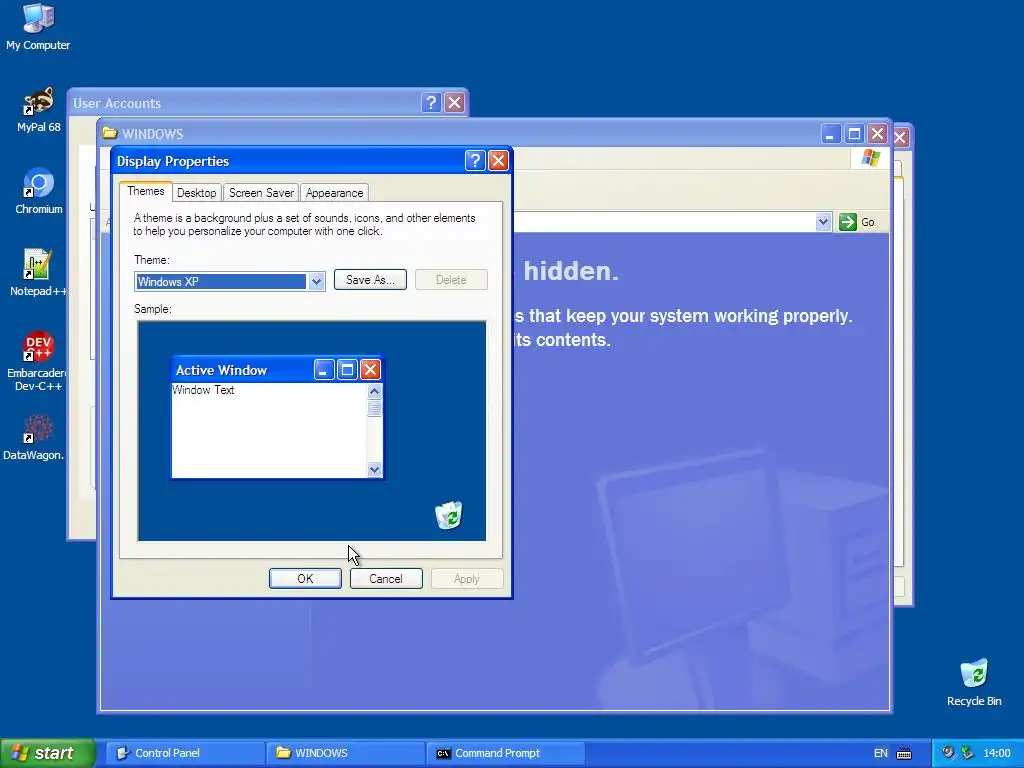Click Windows flag logo in explorer toolbar

click(x=871, y=158)
